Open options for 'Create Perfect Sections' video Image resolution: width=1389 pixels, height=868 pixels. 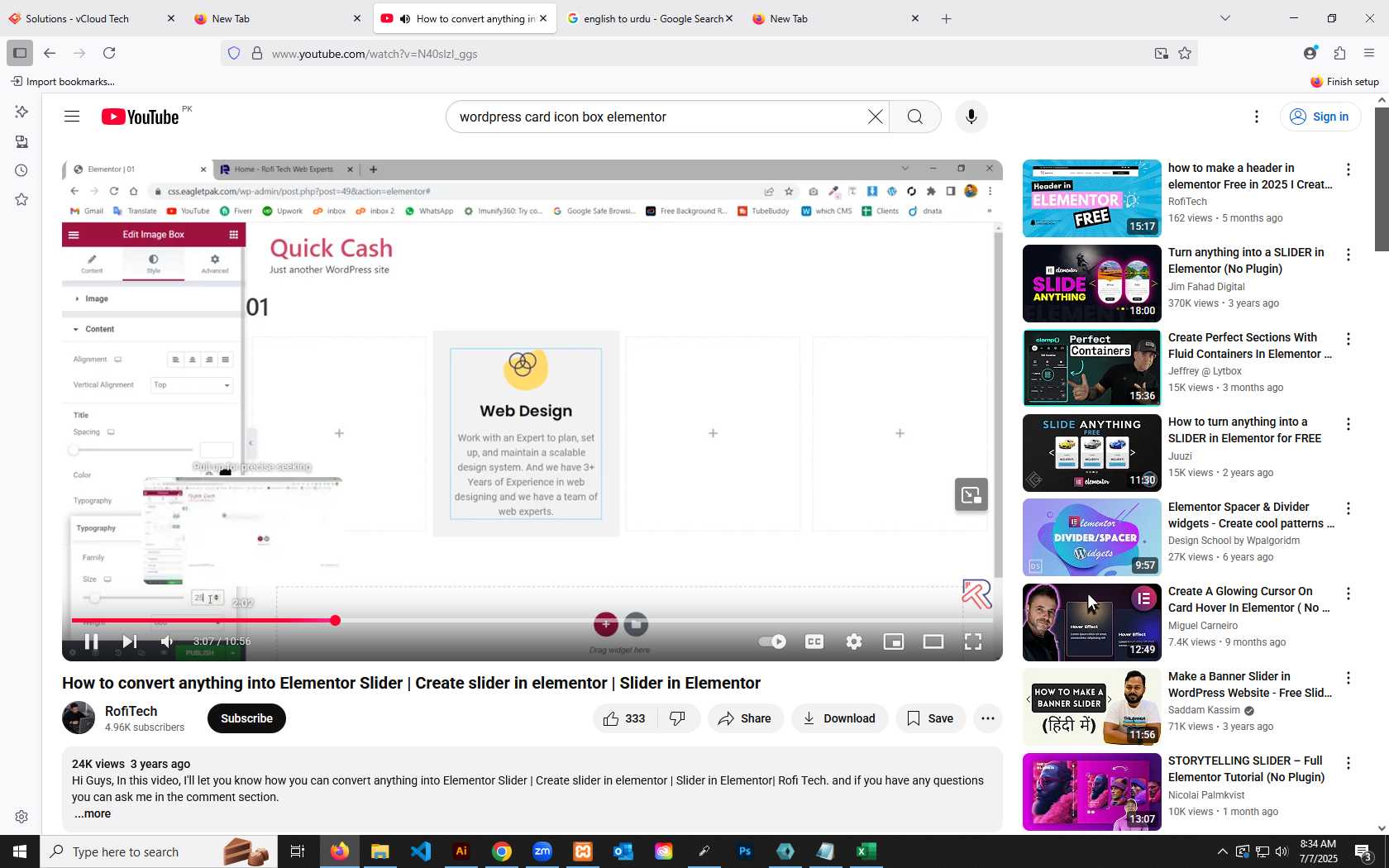1348,339
